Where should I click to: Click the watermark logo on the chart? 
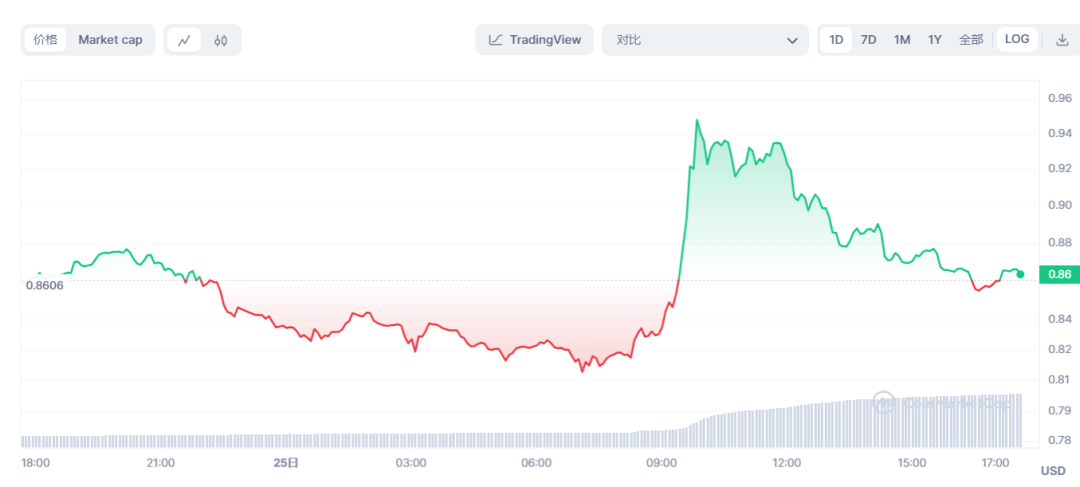pos(884,402)
